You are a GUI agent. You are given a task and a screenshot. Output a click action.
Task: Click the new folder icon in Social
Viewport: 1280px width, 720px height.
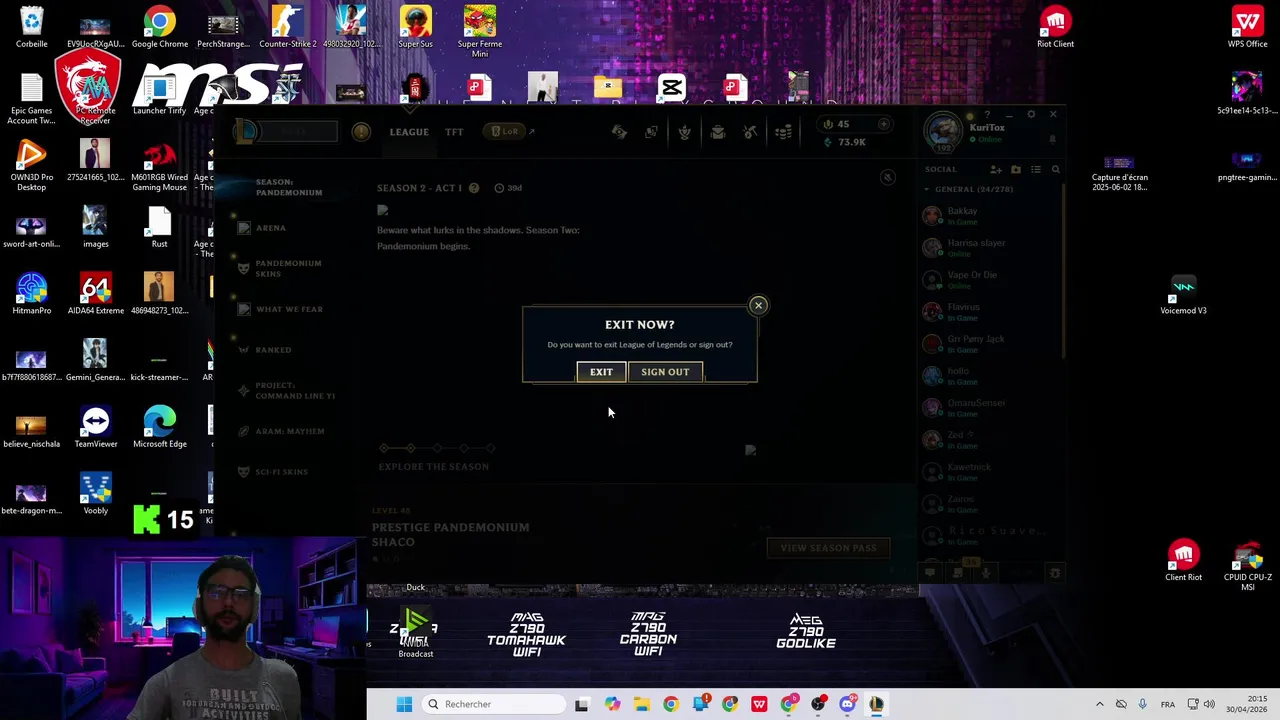click(1016, 169)
